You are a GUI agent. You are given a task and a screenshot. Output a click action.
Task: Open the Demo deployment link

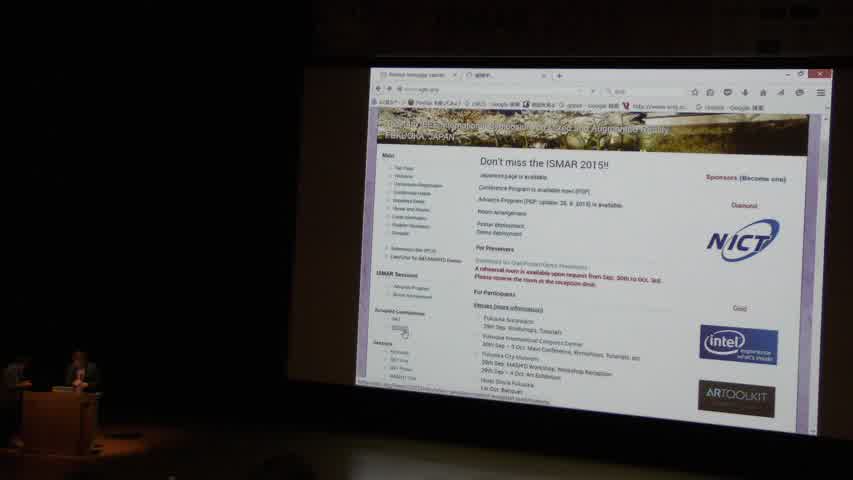(x=499, y=233)
